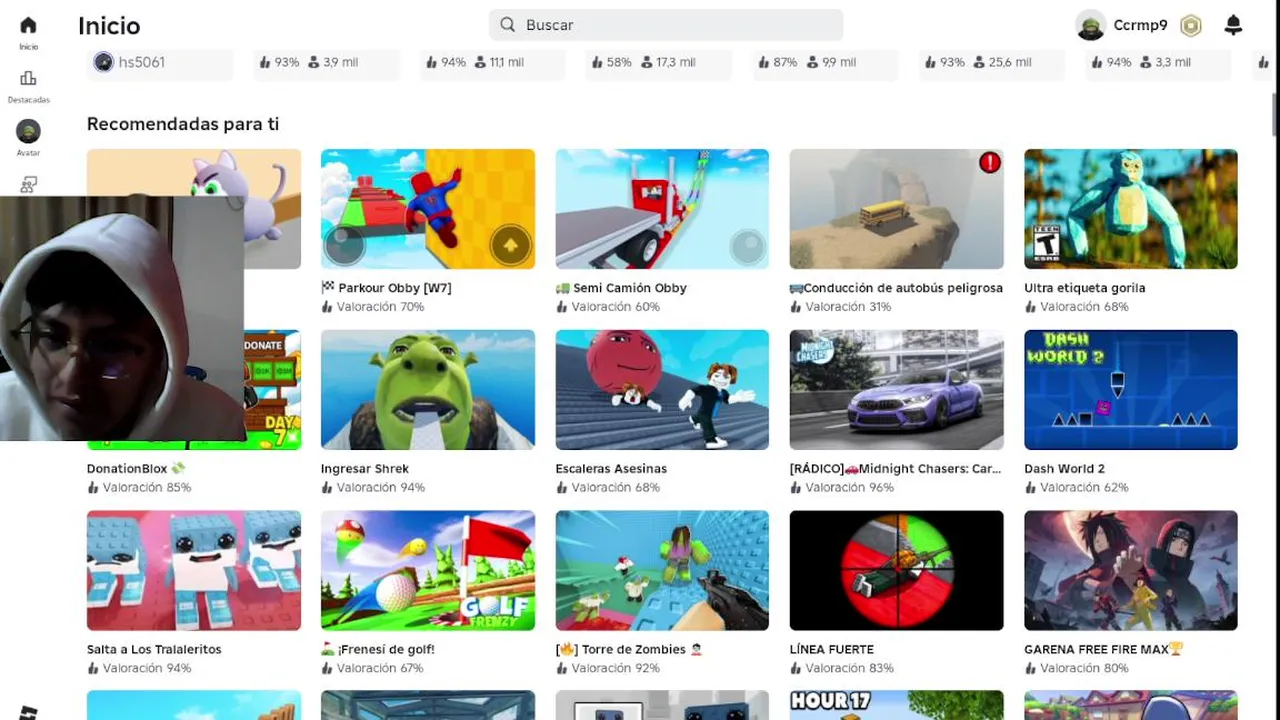Open LÍNEA FUERTE sniper thumbnail
The width and height of the screenshot is (1280, 720).
[x=896, y=571]
